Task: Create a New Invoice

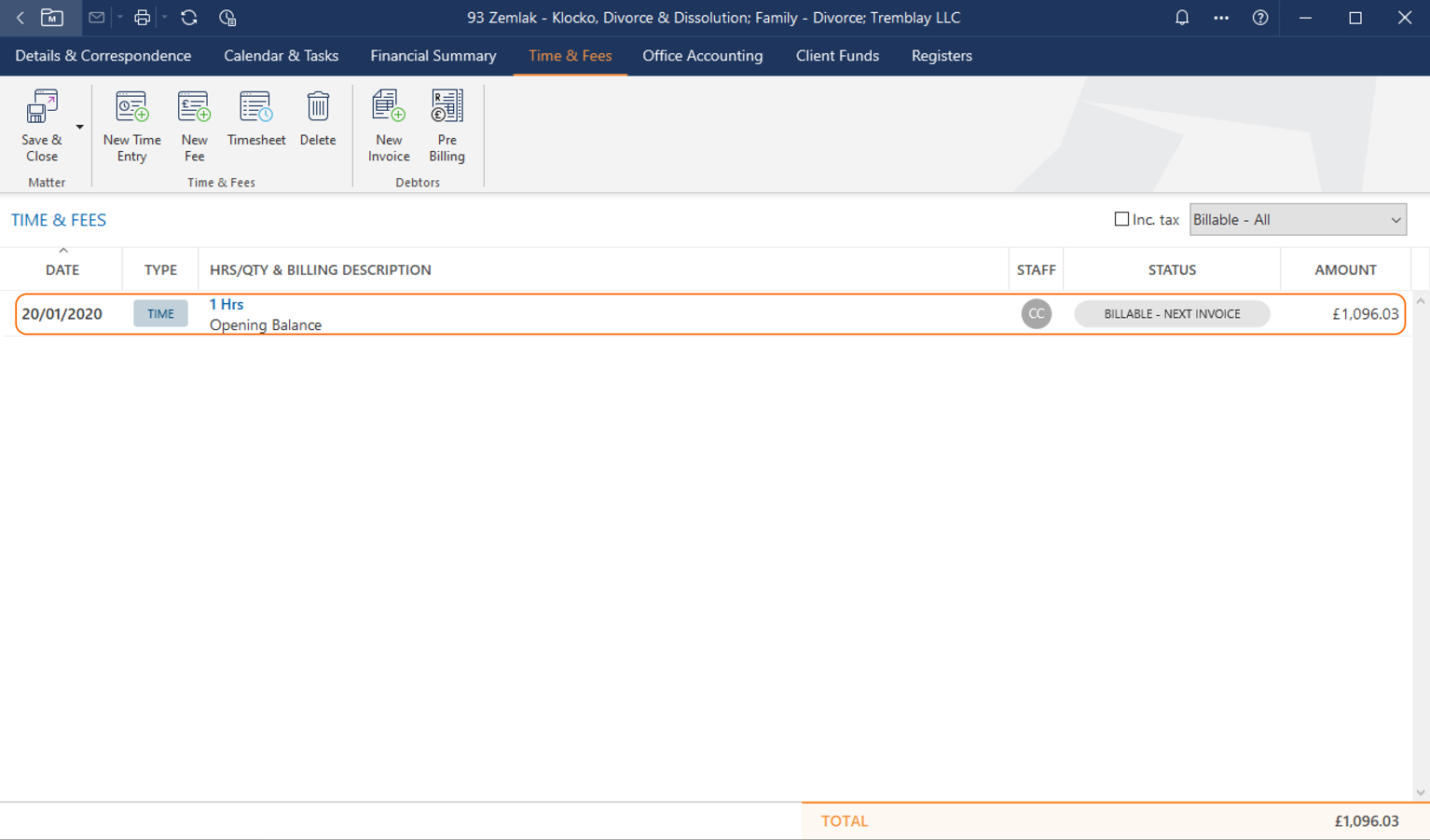Action: 389,108
